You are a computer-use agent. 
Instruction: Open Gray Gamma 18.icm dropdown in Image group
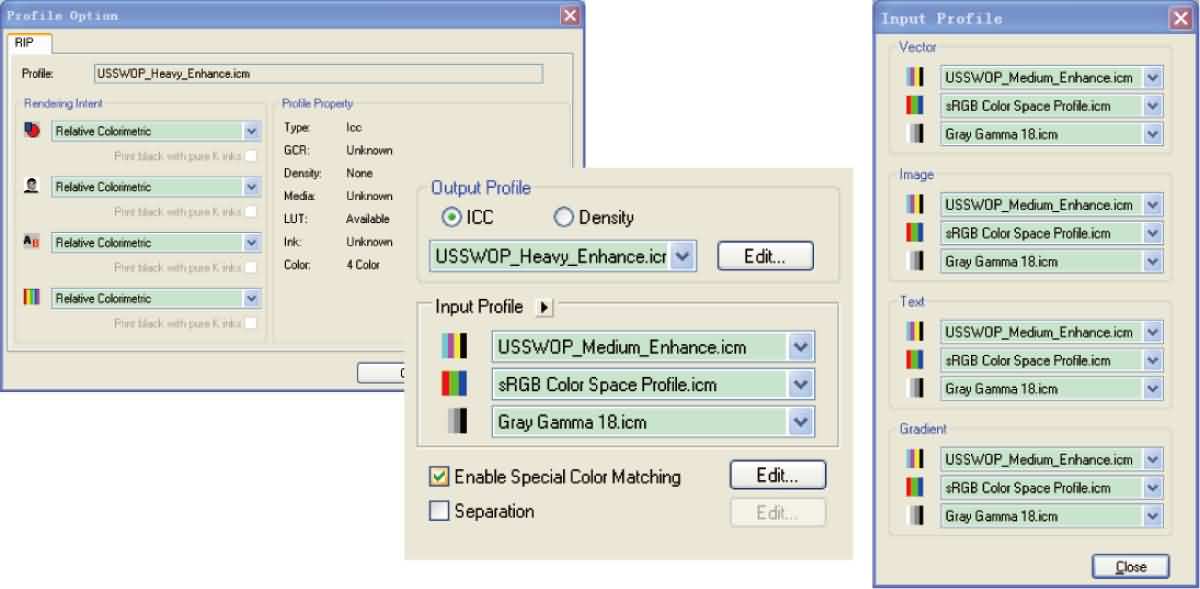pyautogui.click(x=1153, y=261)
